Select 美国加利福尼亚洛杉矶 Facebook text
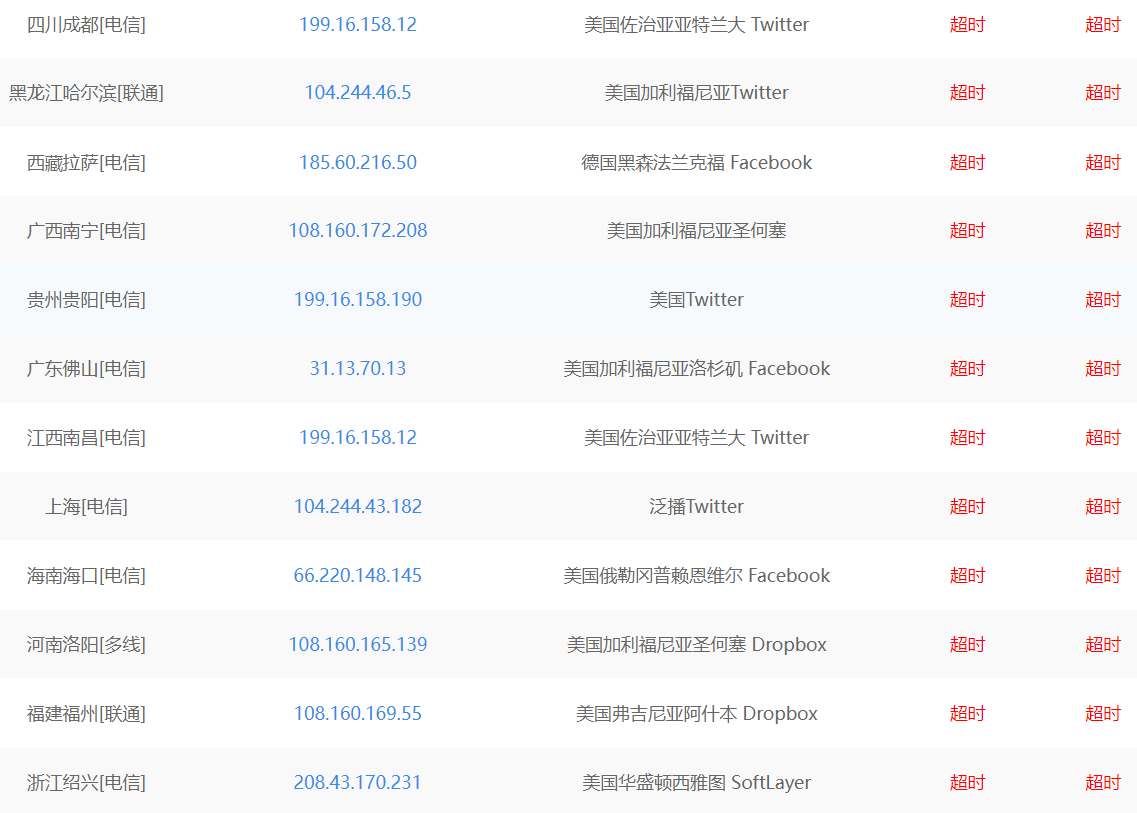The image size is (1137, 813). [x=696, y=368]
